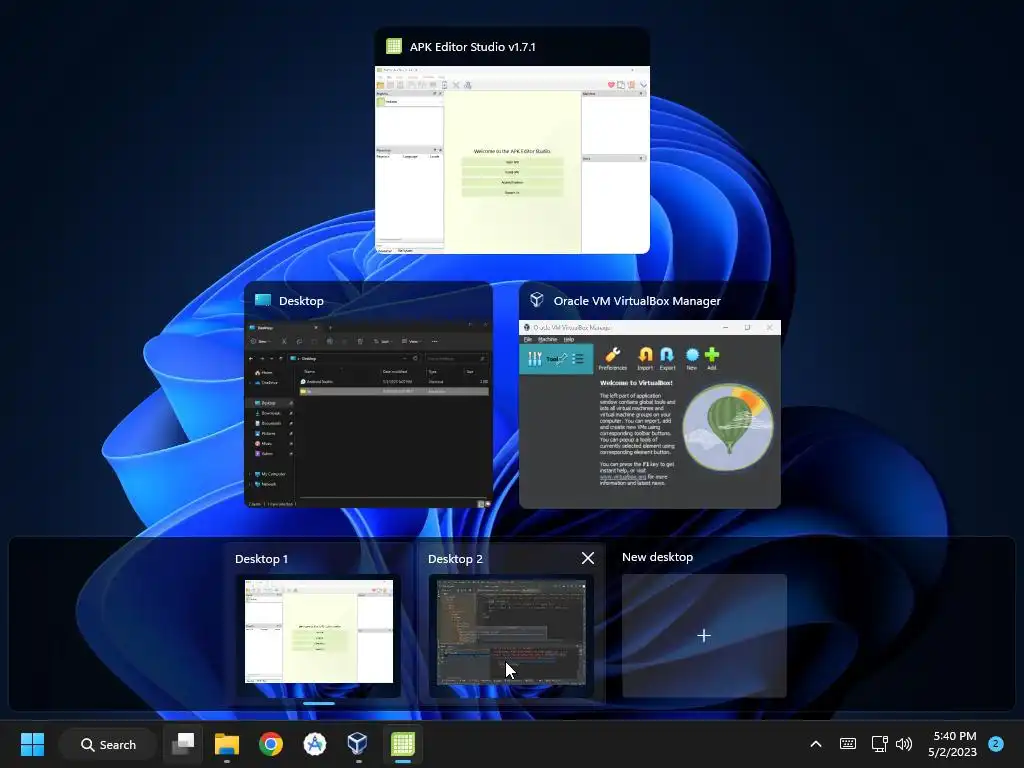
Task: Open File Explorer from the taskbar
Action: pyautogui.click(x=227, y=744)
